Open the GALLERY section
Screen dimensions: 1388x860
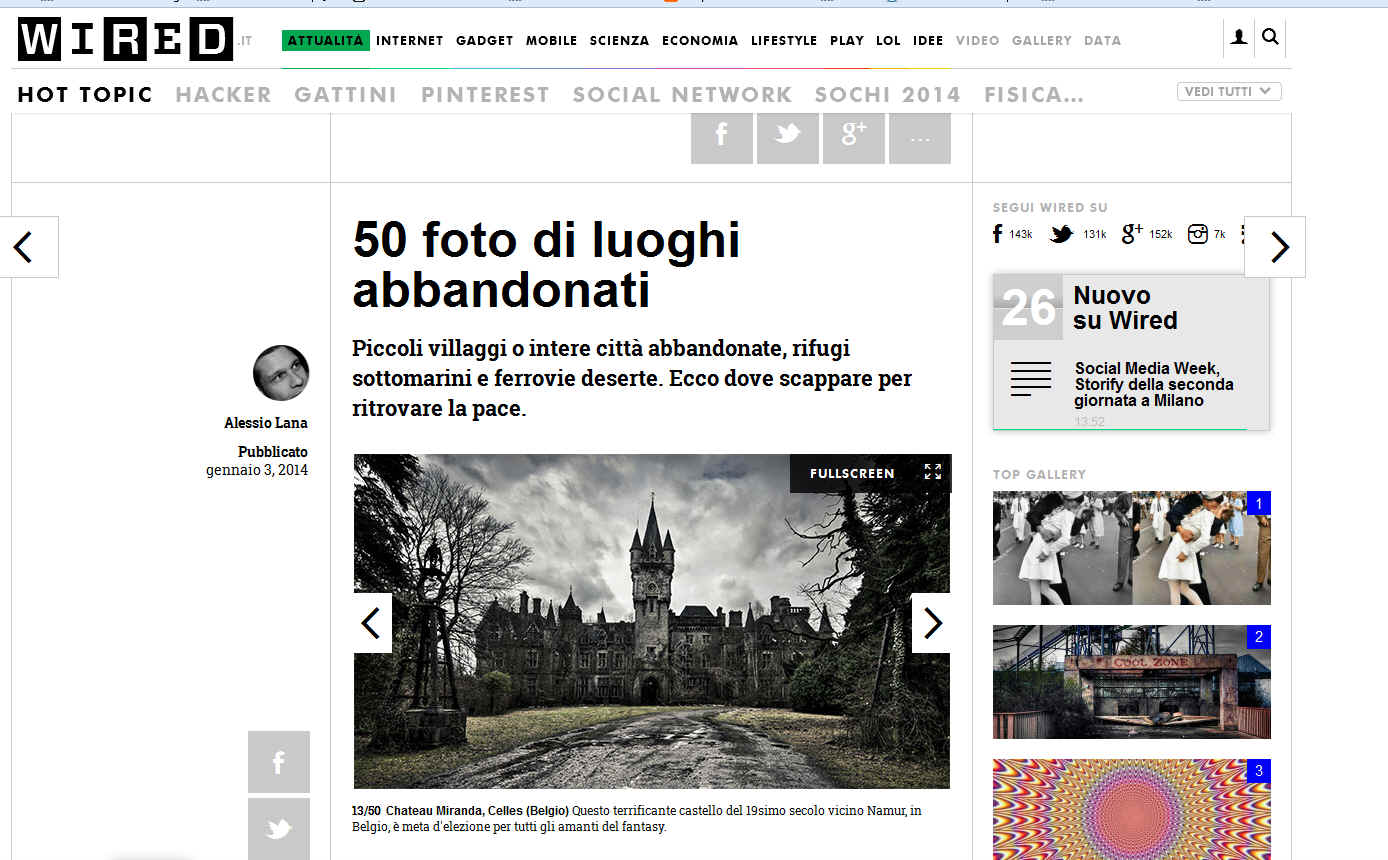coord(1042,40)
